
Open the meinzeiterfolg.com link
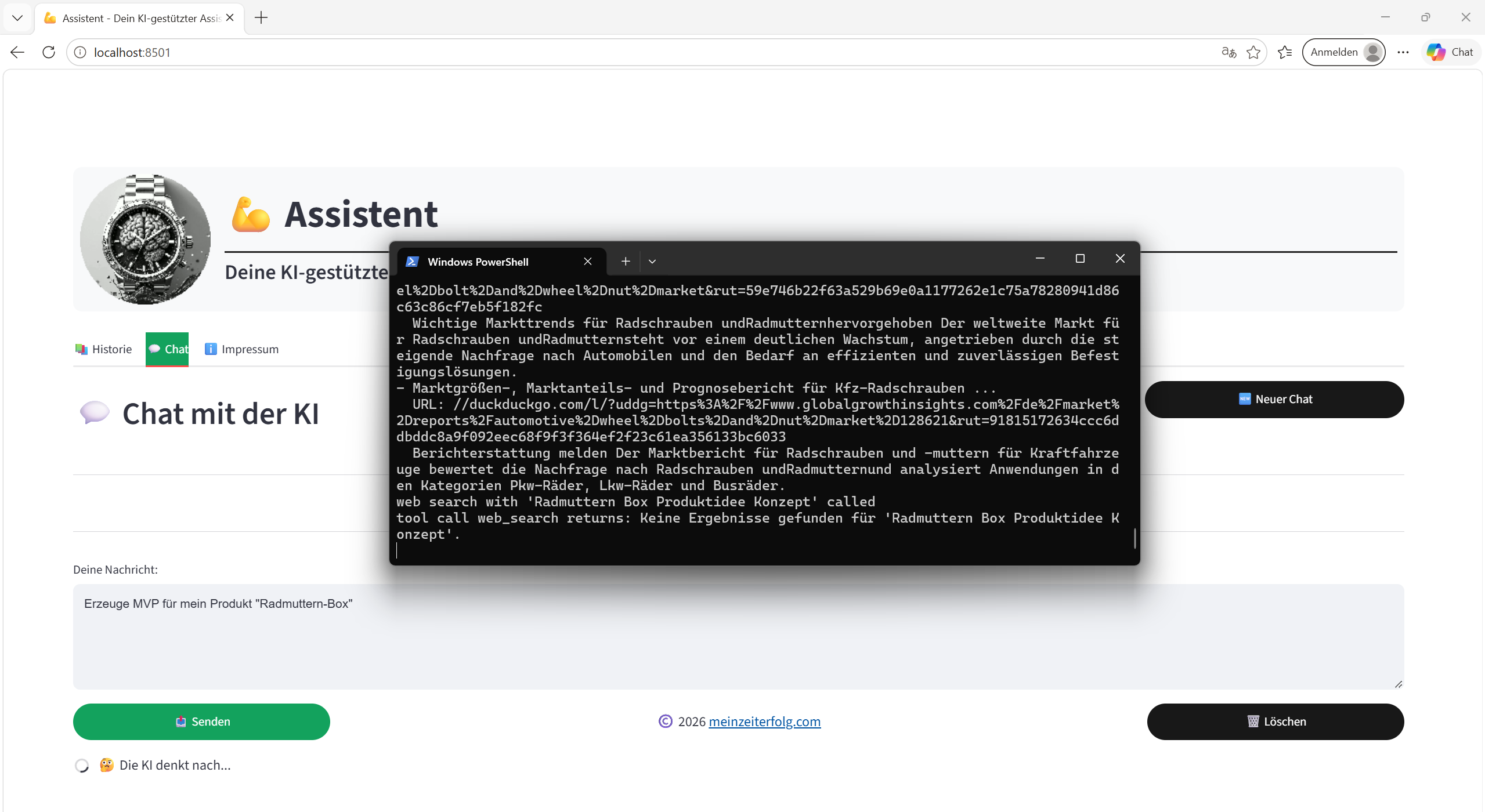click(765, 722)
